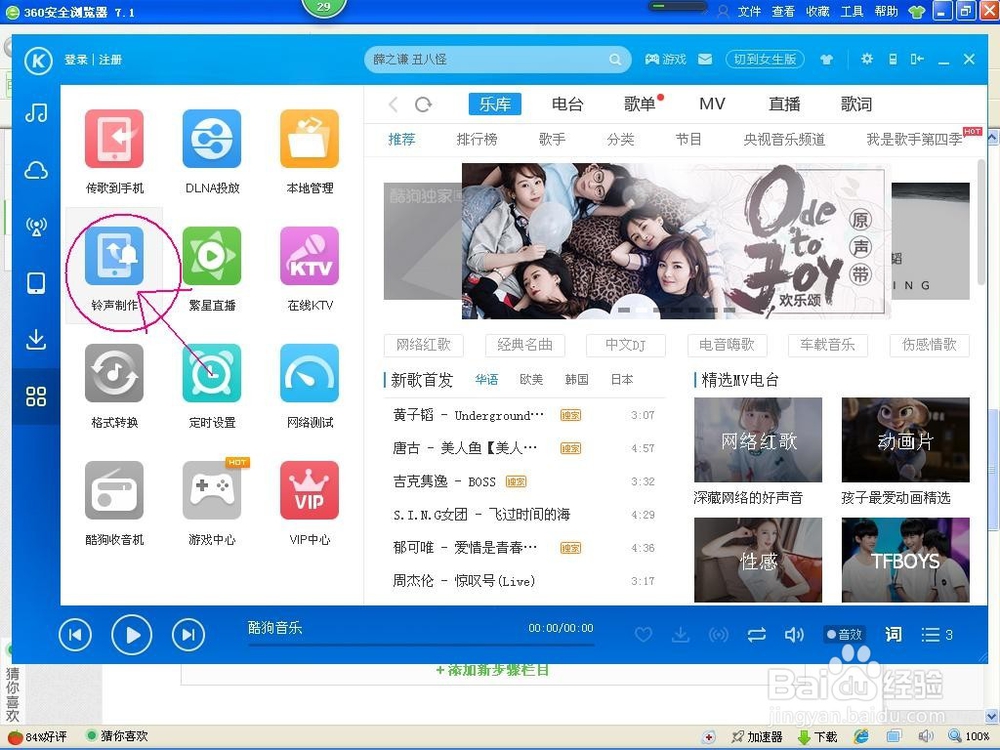
Task: Open settings gear icon in header
Action: coord(867,59)
